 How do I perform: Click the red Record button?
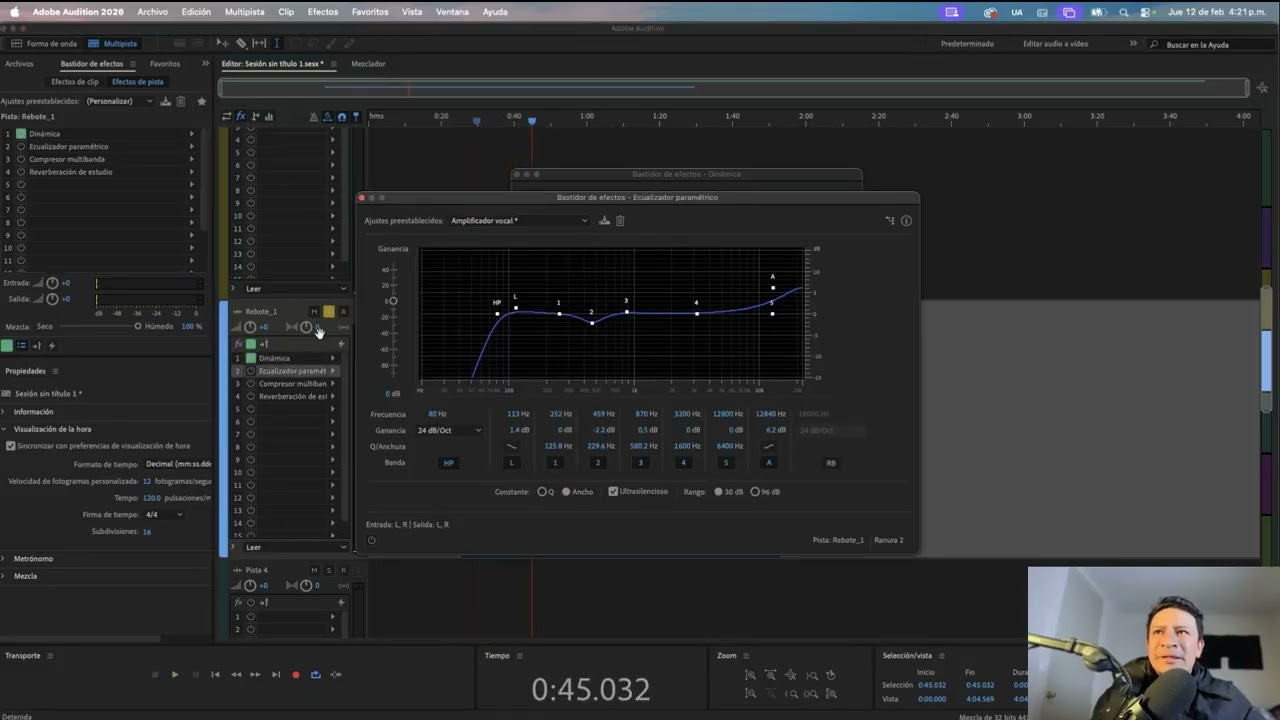click(295, 675)
